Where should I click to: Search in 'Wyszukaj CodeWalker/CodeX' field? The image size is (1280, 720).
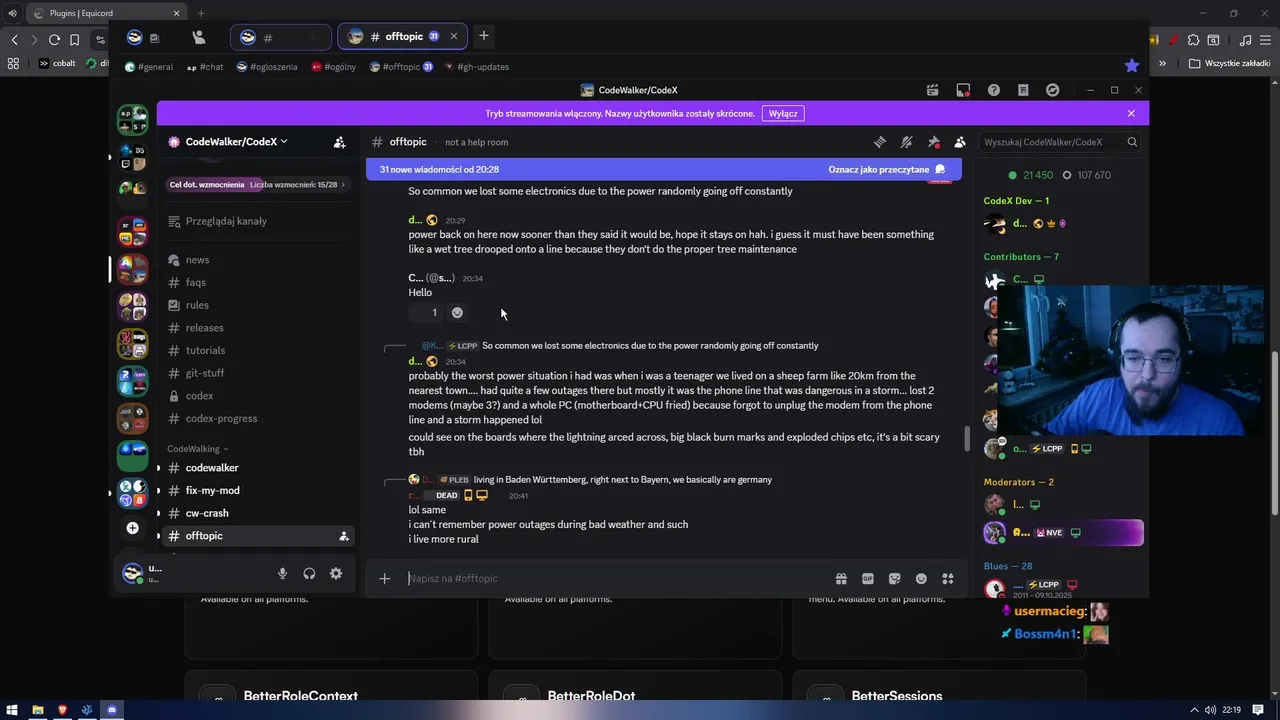point(1060,142)
